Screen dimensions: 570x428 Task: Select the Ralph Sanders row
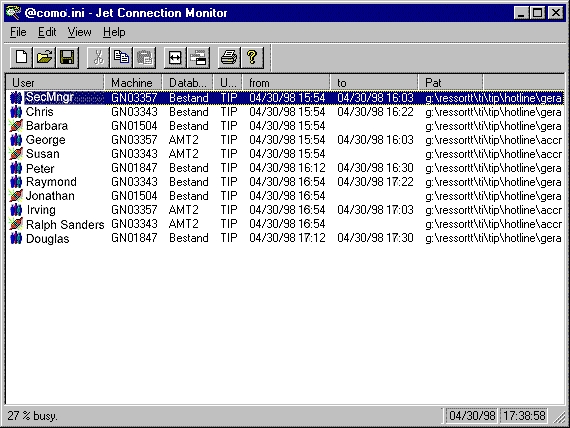tap(285, 224)
